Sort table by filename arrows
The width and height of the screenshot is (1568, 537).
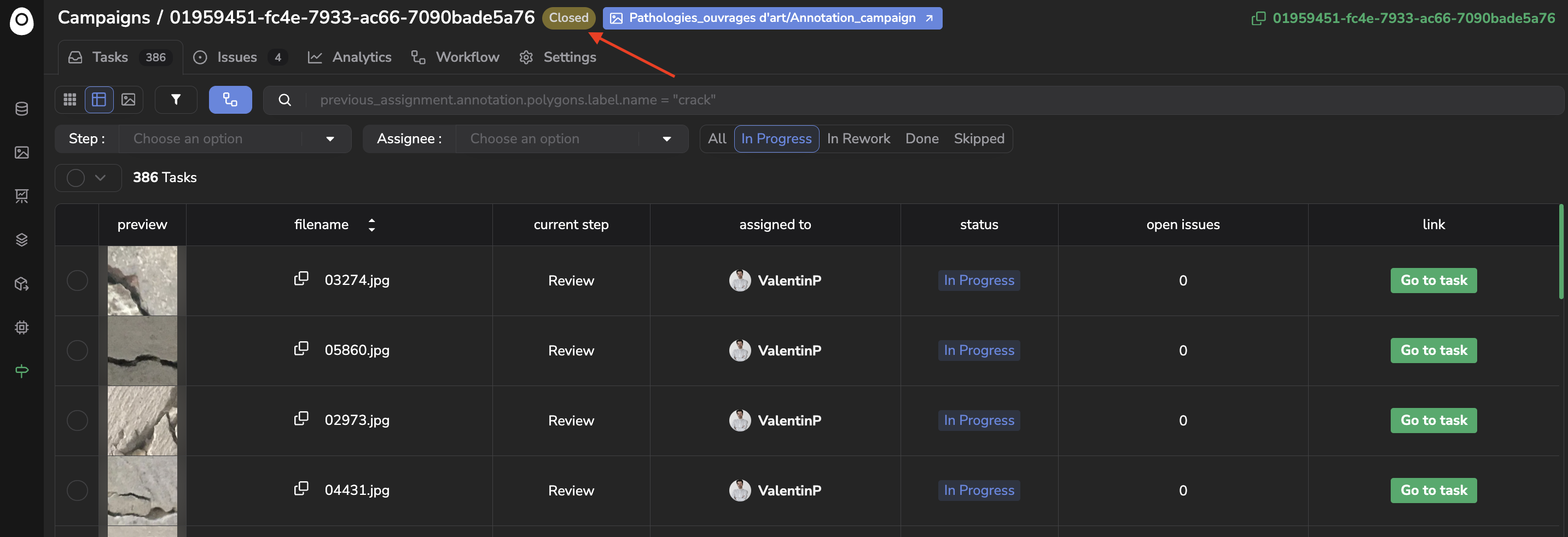[372, 225]
